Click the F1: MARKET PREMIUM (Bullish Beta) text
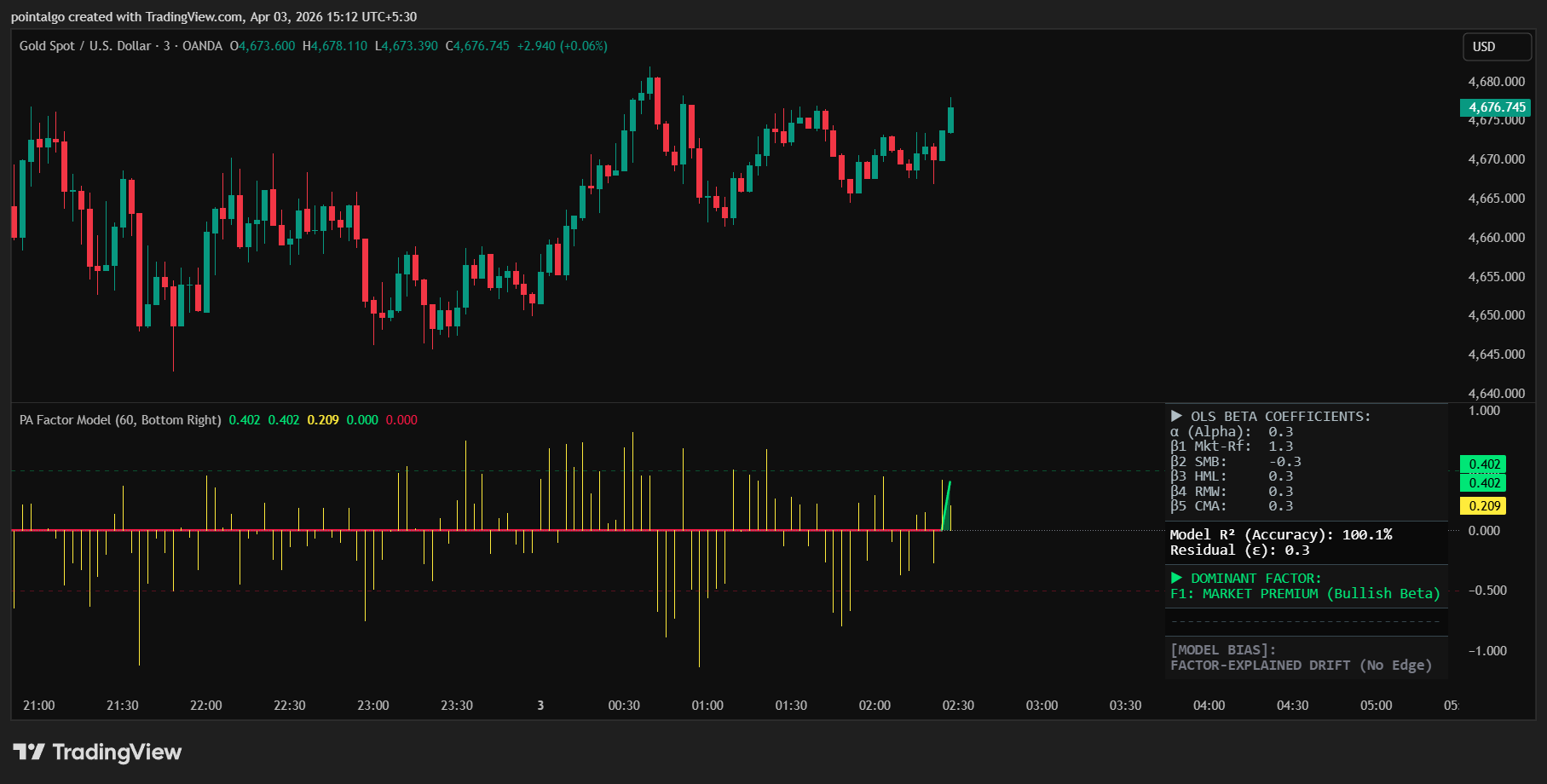Screen dimensions: 1547x784 [x=1304, y=593]
